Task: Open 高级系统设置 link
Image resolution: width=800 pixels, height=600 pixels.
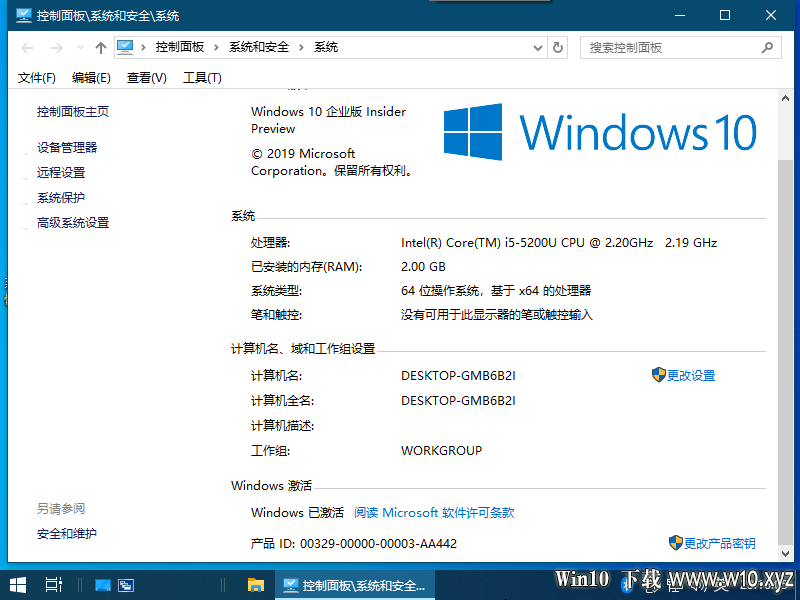Action: [x=73, y=223]
